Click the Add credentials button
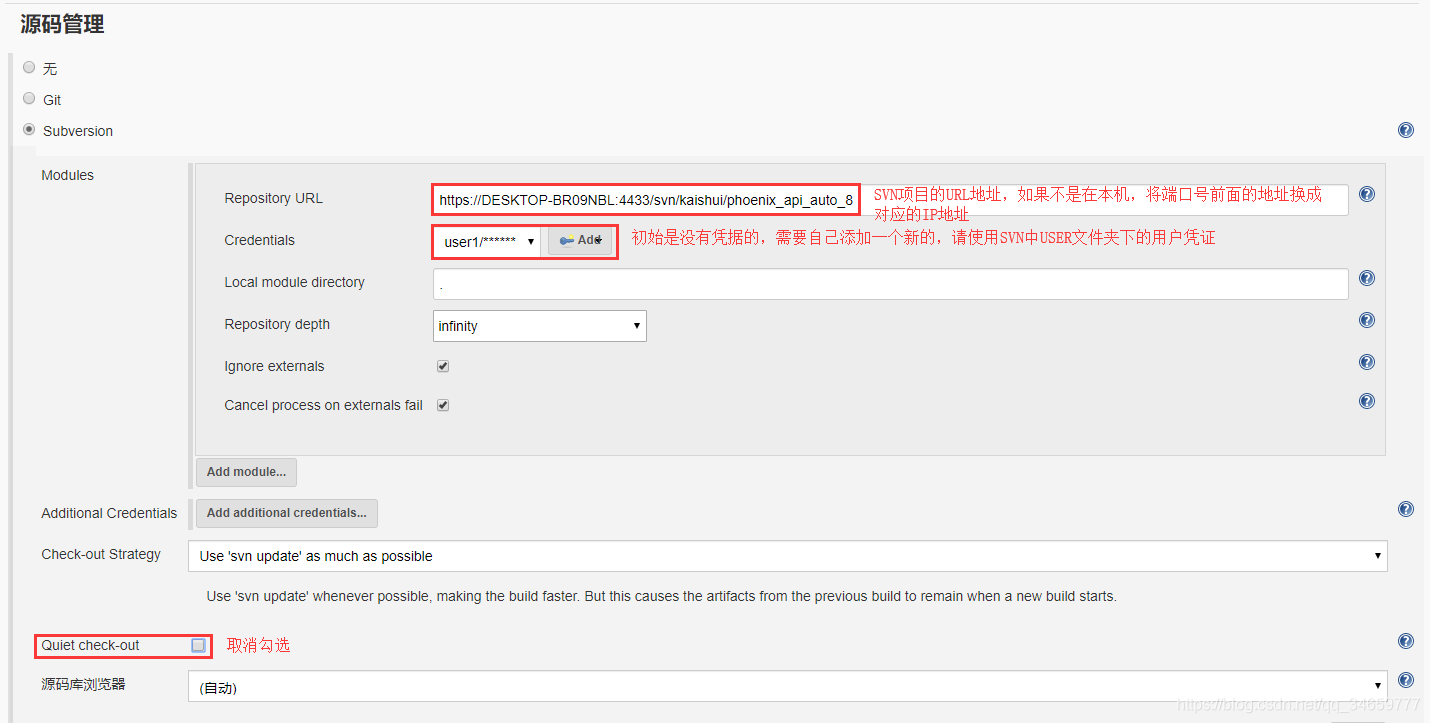This screenshot has height=723, width=1430. pos(580,241)
